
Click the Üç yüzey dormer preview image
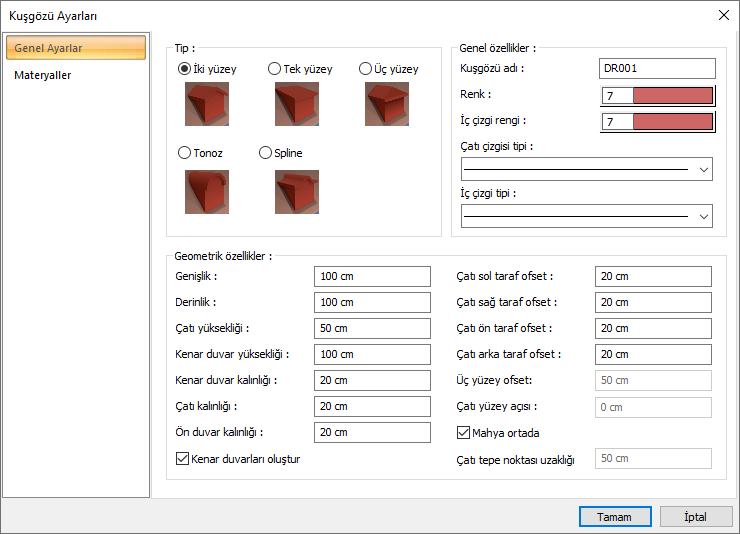(x=387, y=104)
